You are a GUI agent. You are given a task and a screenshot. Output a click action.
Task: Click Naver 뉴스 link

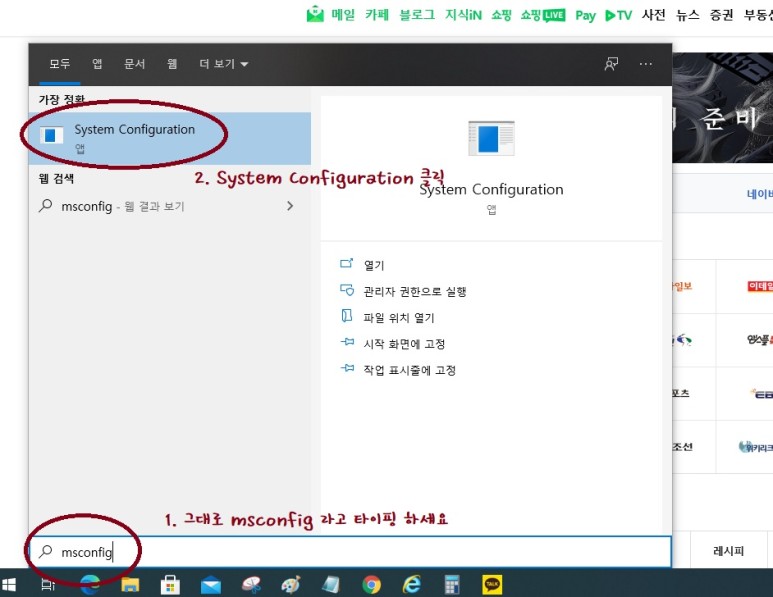(687, 15)
